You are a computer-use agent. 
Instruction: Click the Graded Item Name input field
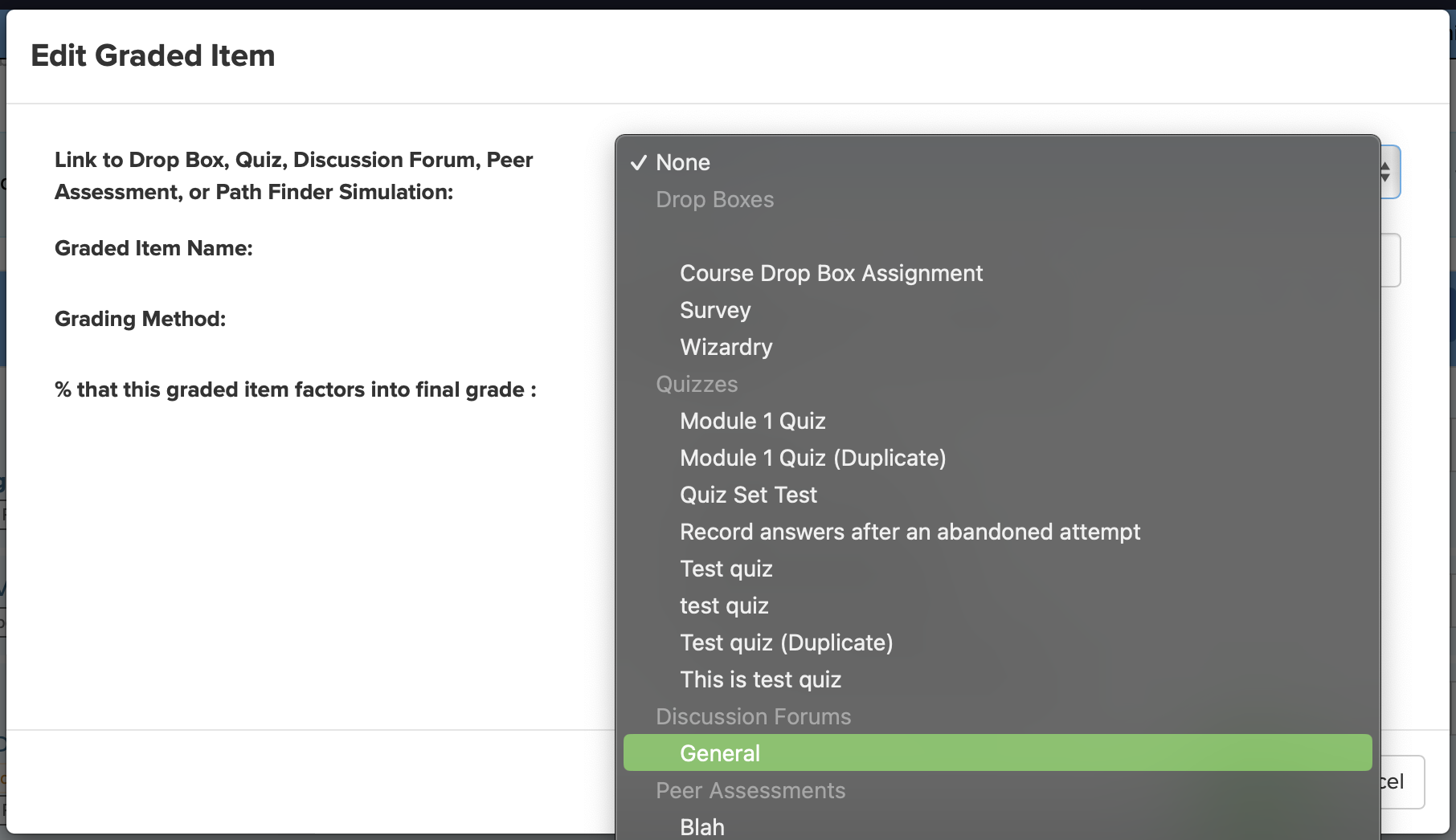click(1390, 260)
